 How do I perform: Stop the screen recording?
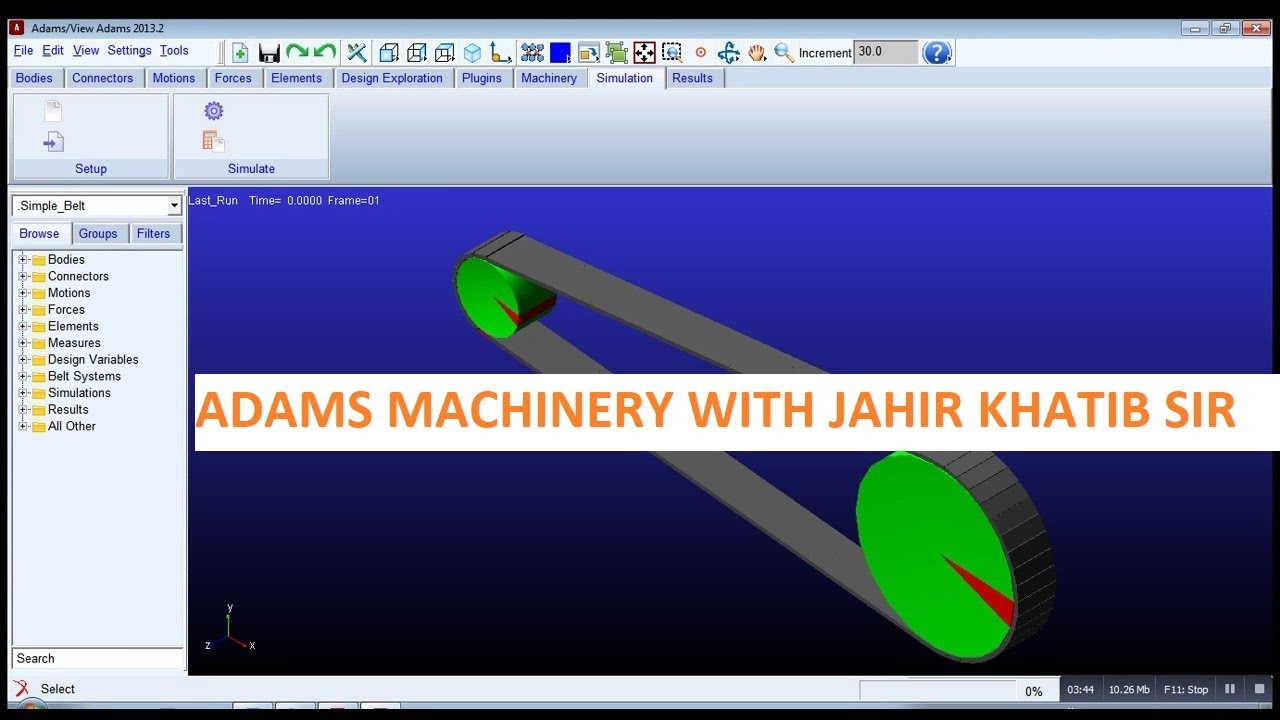click(x=1260, y=689)
